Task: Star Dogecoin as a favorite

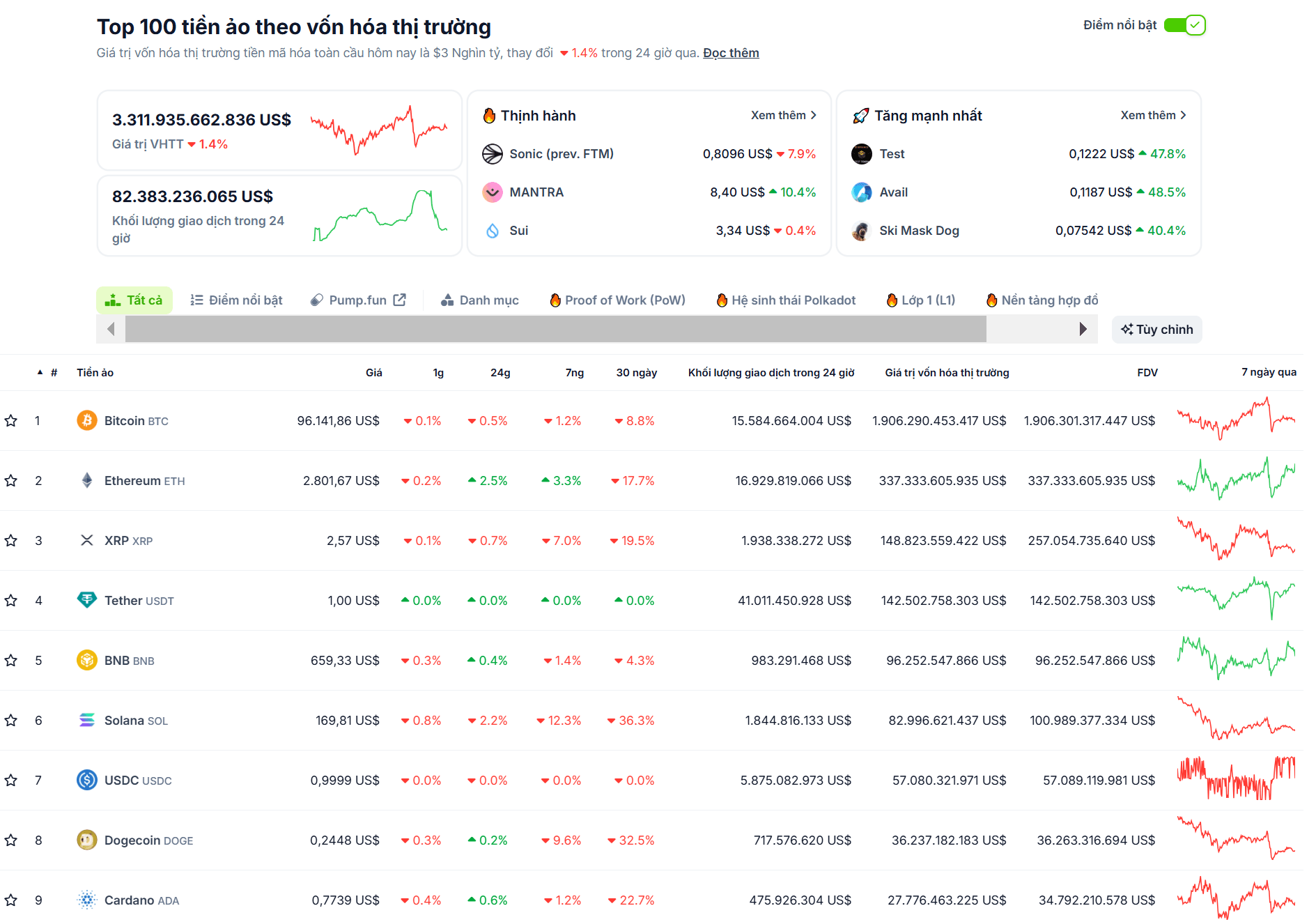Action: [x=11, y=840]
